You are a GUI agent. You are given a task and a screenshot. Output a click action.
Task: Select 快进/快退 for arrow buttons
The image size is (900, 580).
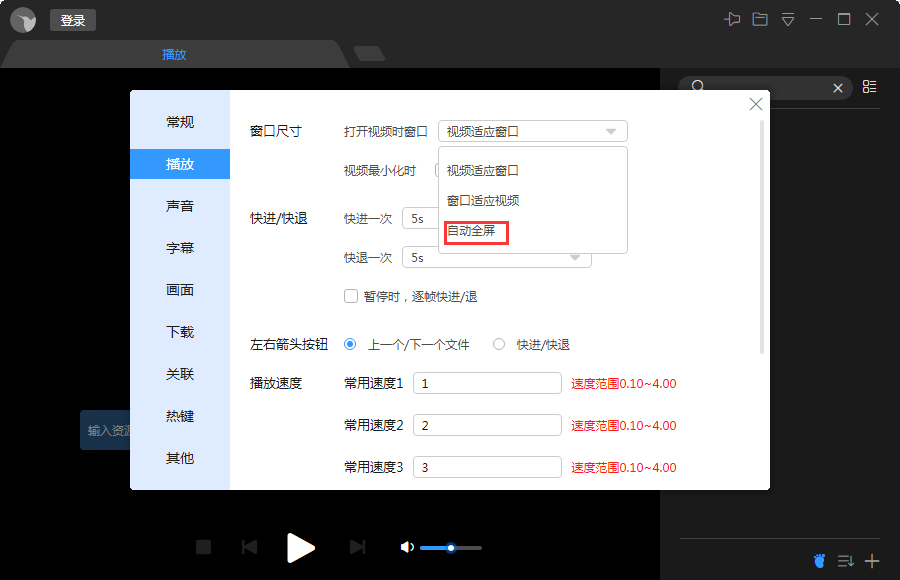pos(499,344)
